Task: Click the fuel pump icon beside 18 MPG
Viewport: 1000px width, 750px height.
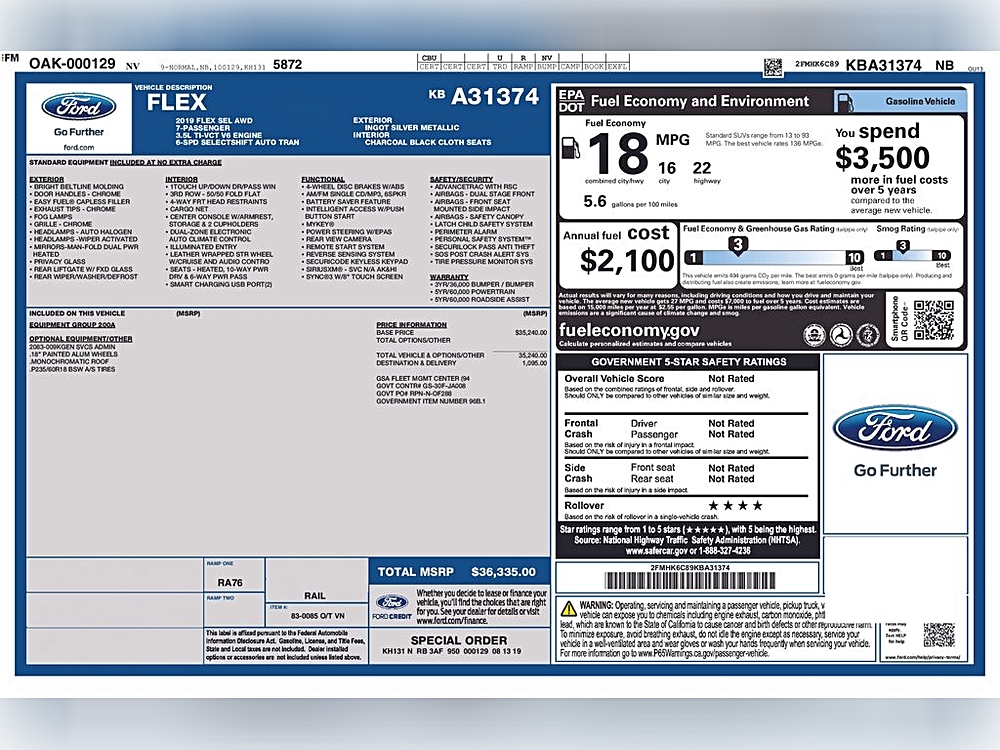Action: [x=571, y=149]
